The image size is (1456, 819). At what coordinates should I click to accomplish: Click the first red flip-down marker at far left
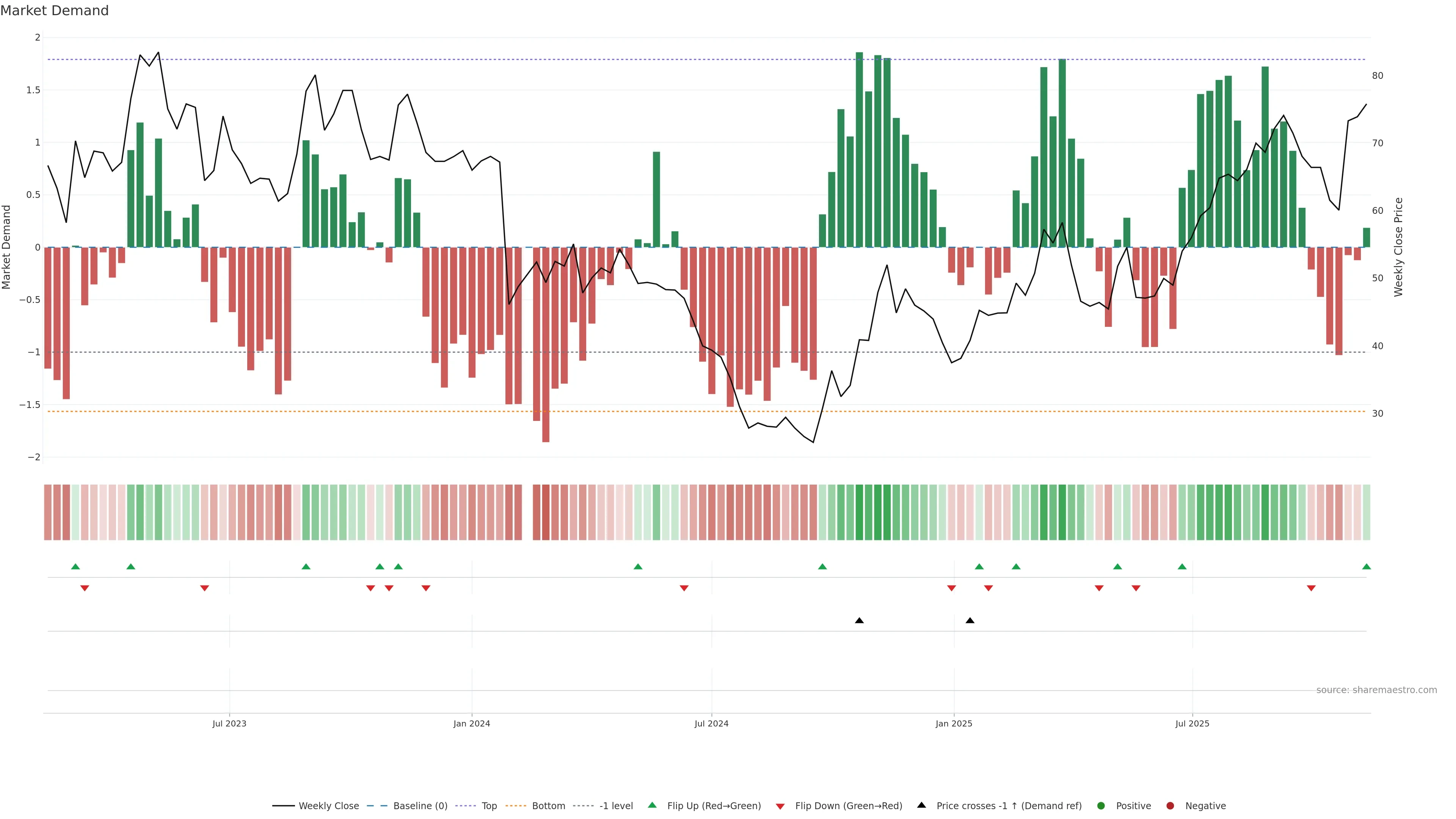85,588
